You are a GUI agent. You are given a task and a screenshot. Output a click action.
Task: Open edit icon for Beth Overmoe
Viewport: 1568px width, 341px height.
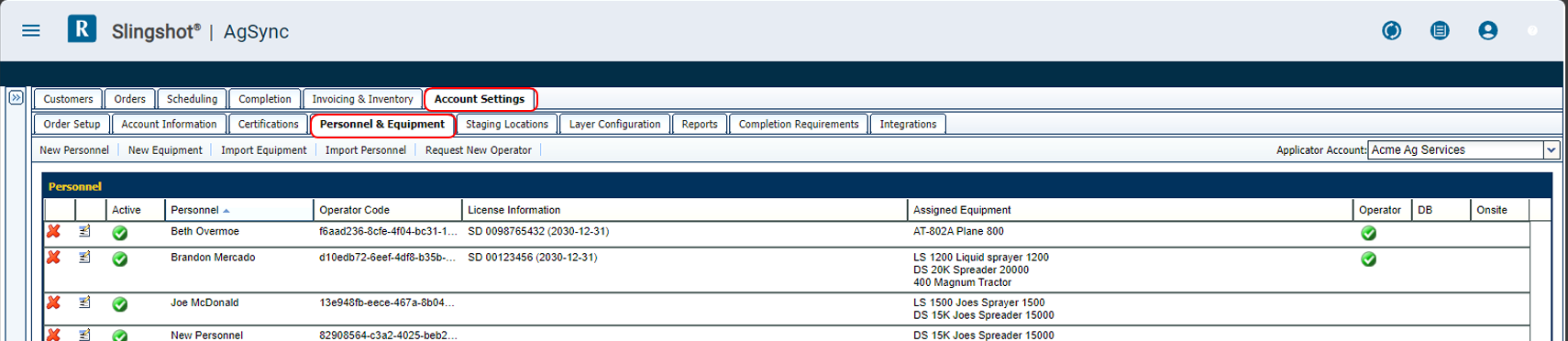click(x=84, y=232)
